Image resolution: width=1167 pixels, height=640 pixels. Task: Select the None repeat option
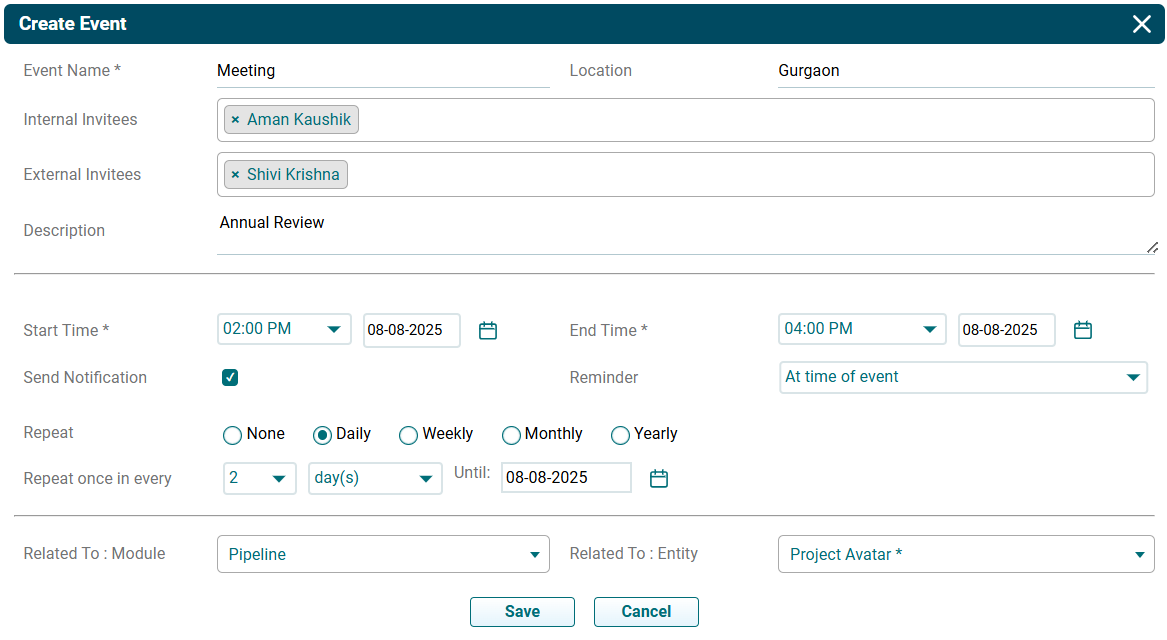(x=232, y=435)
